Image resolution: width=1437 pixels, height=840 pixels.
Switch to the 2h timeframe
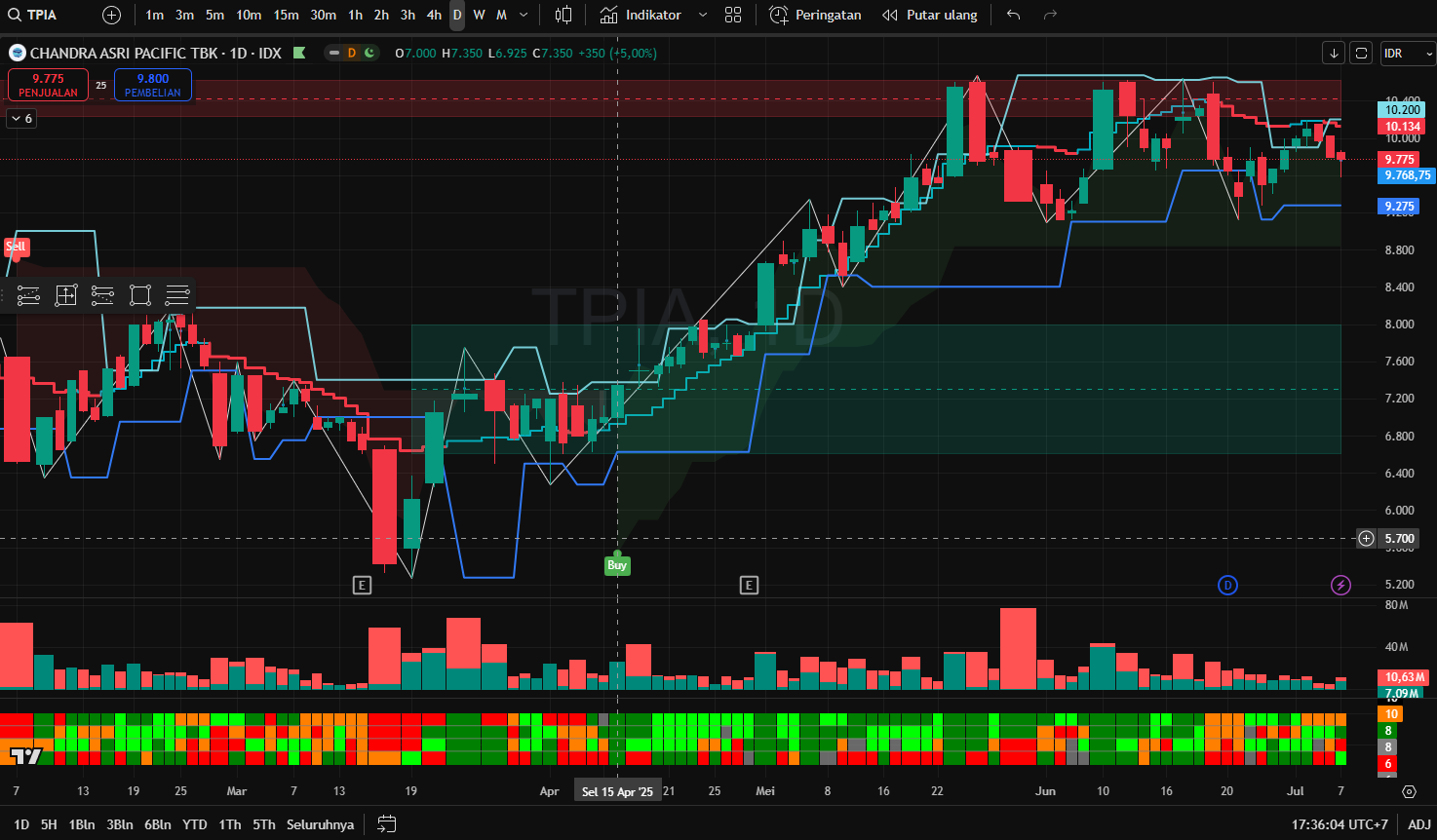point(381,15)
